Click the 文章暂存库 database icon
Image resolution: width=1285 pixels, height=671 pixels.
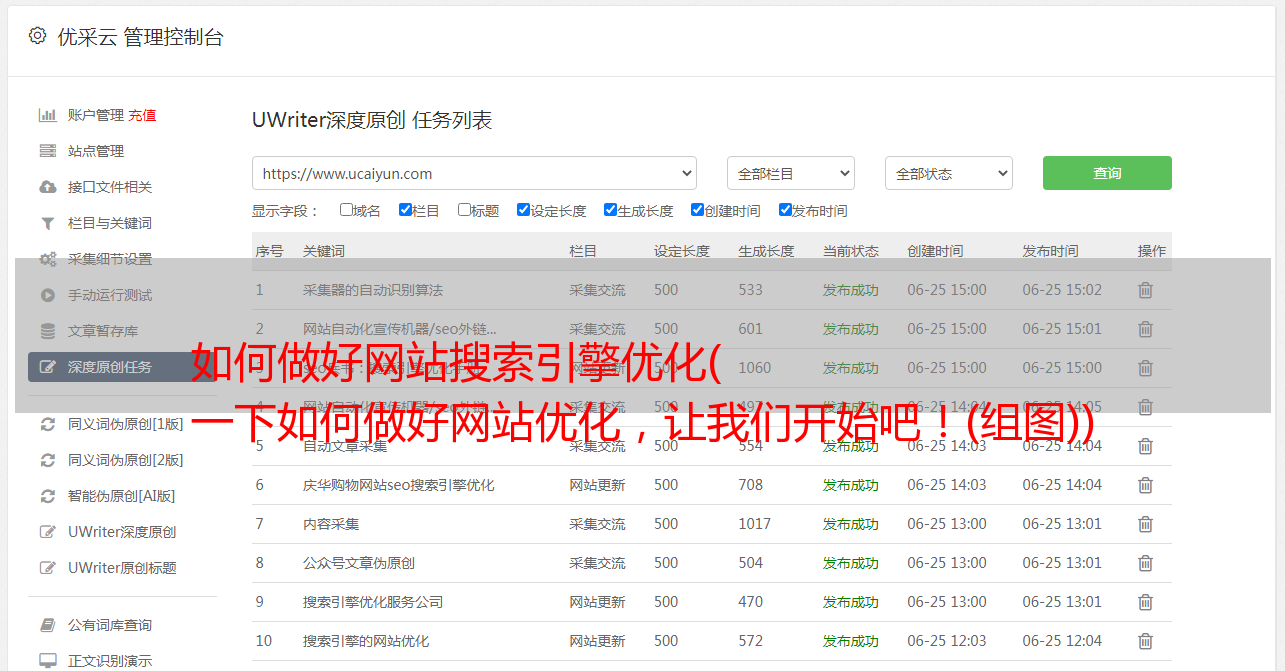(x=47, y=331)
